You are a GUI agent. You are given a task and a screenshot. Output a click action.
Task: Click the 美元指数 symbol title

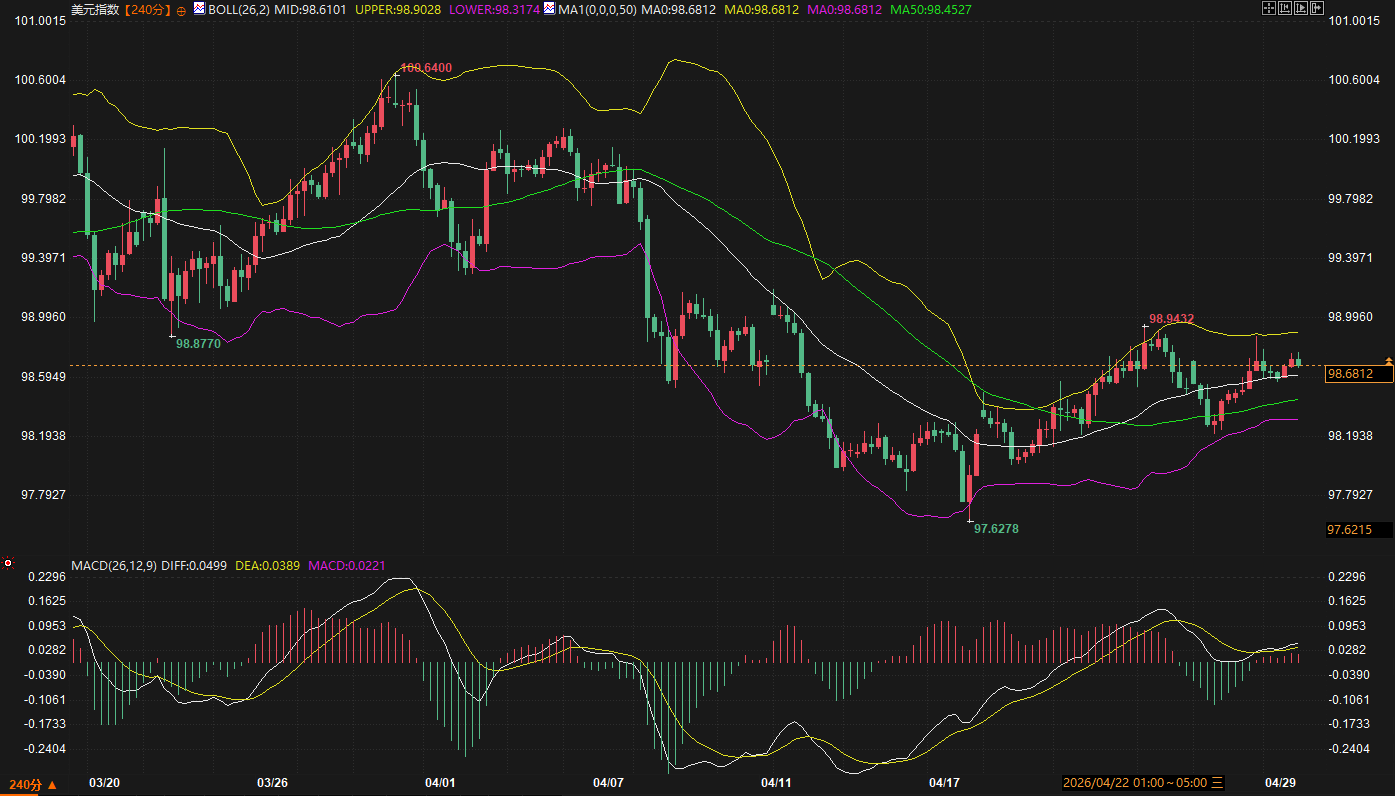pyautogui.click(x=95, y=10)
